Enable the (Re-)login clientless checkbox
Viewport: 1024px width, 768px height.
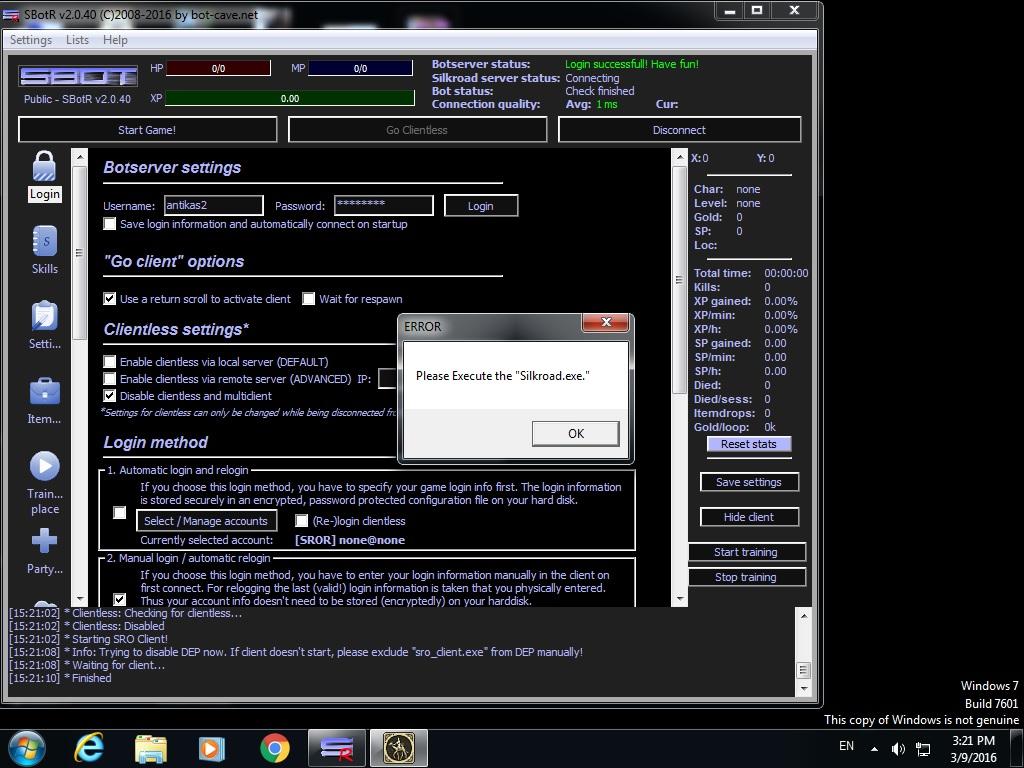click(302, 520)
